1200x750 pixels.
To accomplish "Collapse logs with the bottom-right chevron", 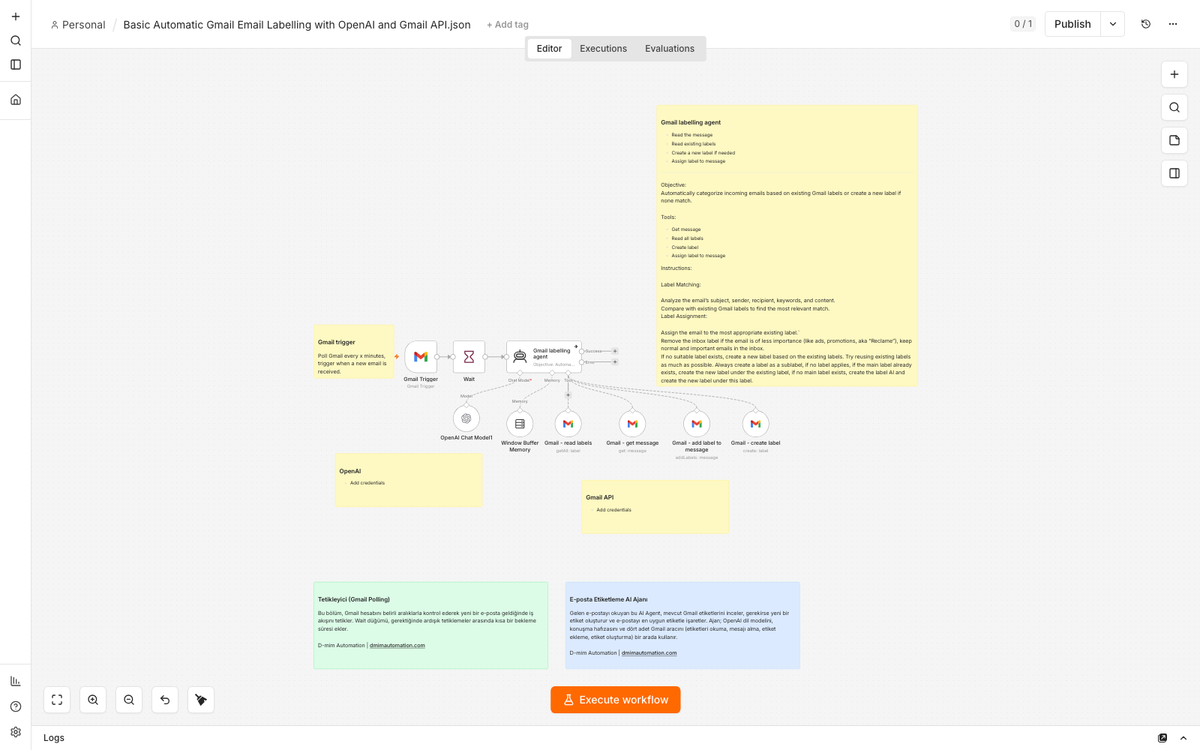I will (1184, 738).
